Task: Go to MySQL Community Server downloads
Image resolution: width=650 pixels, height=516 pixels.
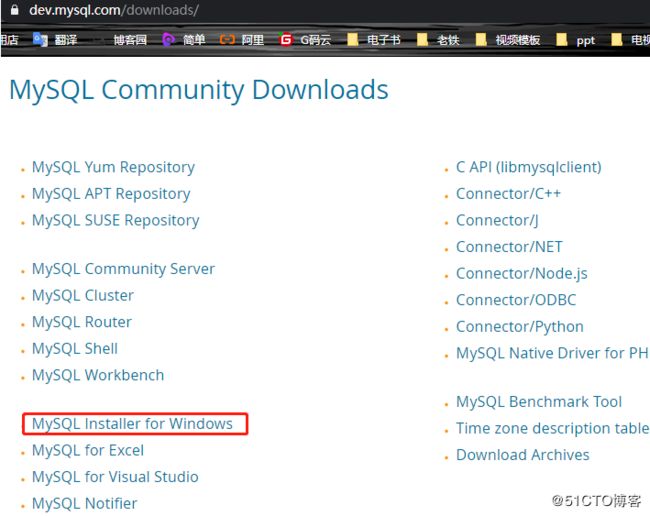Action: [124, 269]
